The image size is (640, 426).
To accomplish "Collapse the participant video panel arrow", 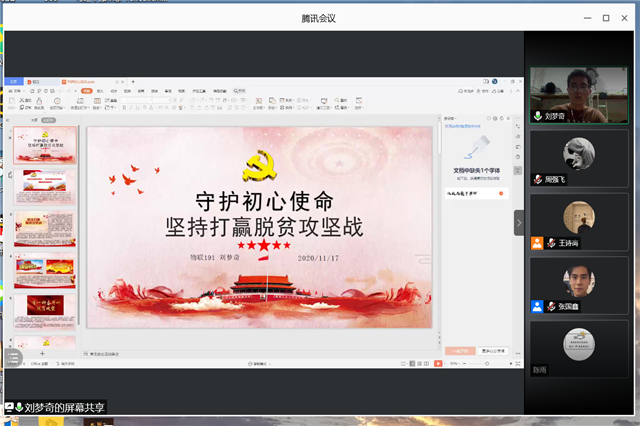I will pyautogui.click(x=519, y=222).
